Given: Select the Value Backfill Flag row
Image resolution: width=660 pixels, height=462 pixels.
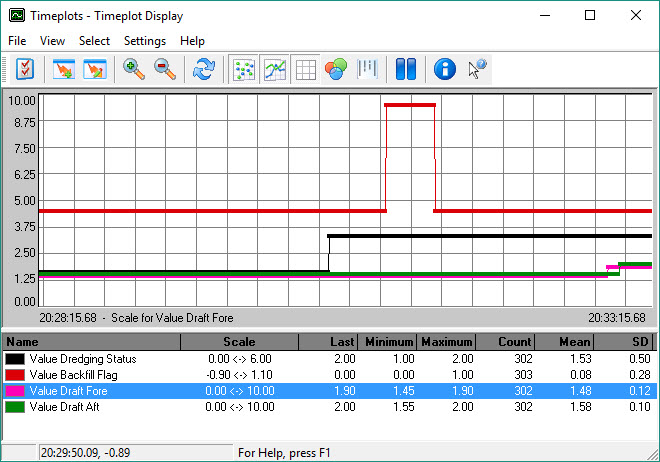Looking at the screenshot, I should click(330, 375).
